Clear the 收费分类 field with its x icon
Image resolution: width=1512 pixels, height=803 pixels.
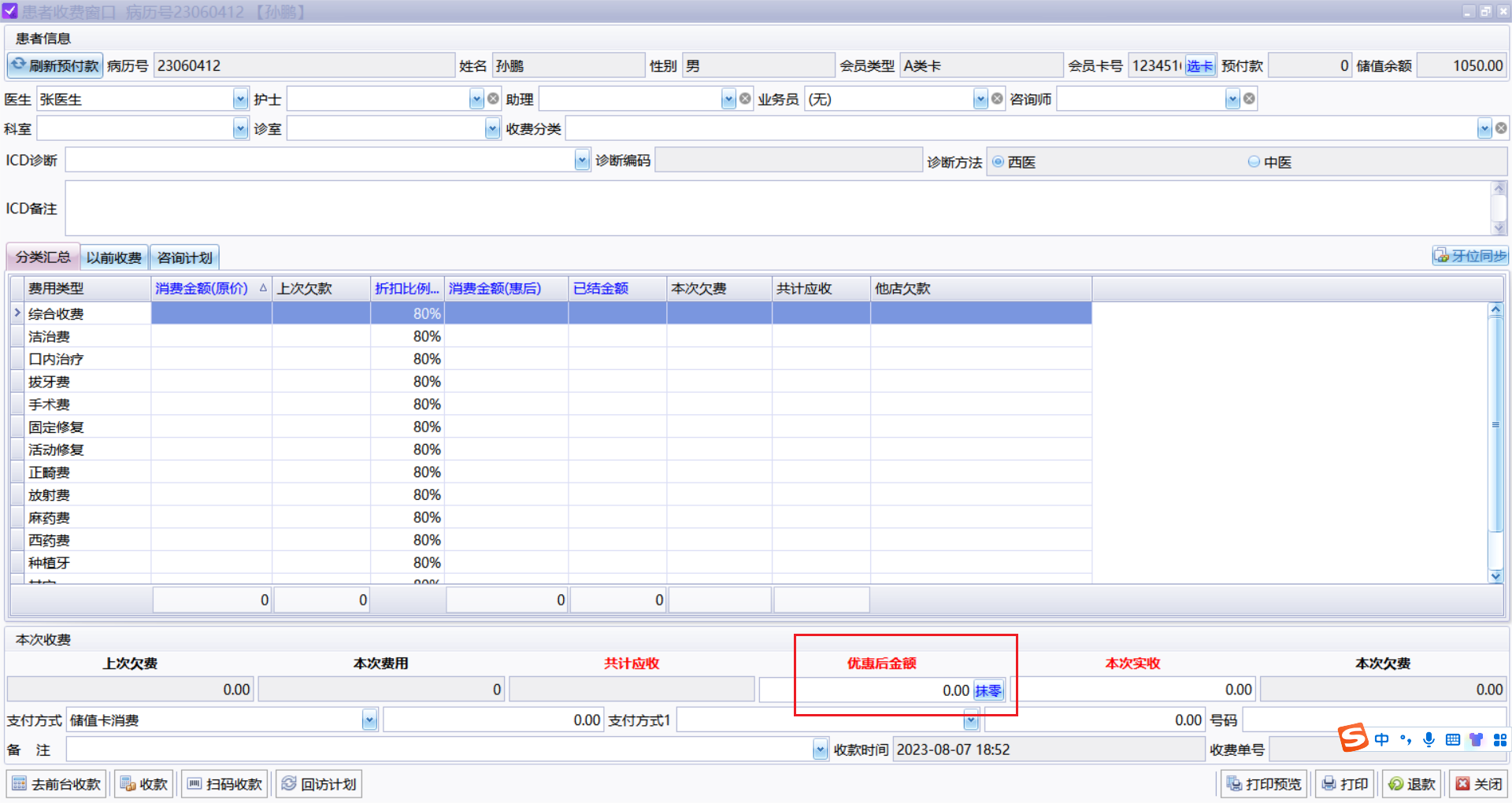[x=1501, y=128]
